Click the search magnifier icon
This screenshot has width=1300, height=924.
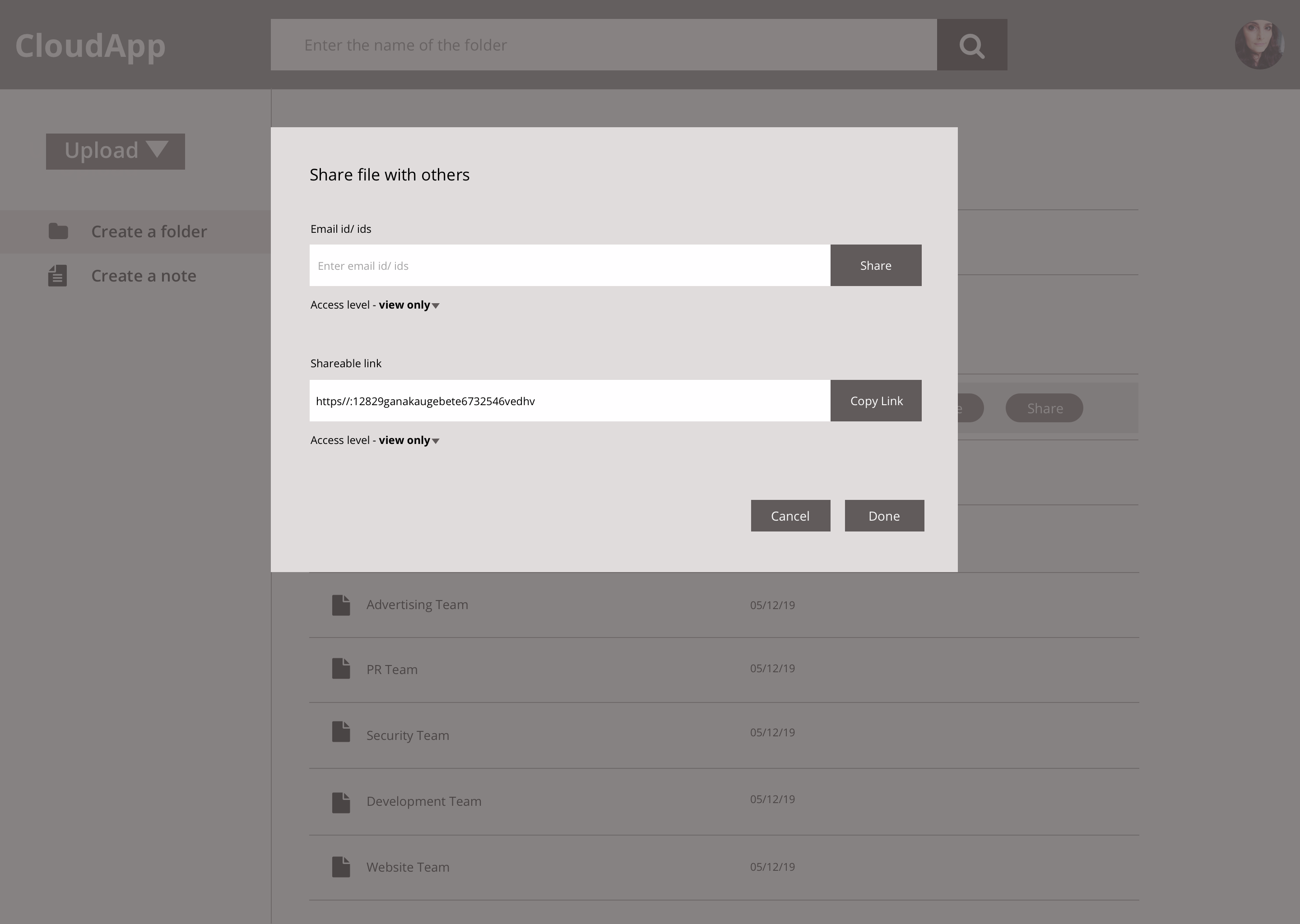(x=971, y=45)
